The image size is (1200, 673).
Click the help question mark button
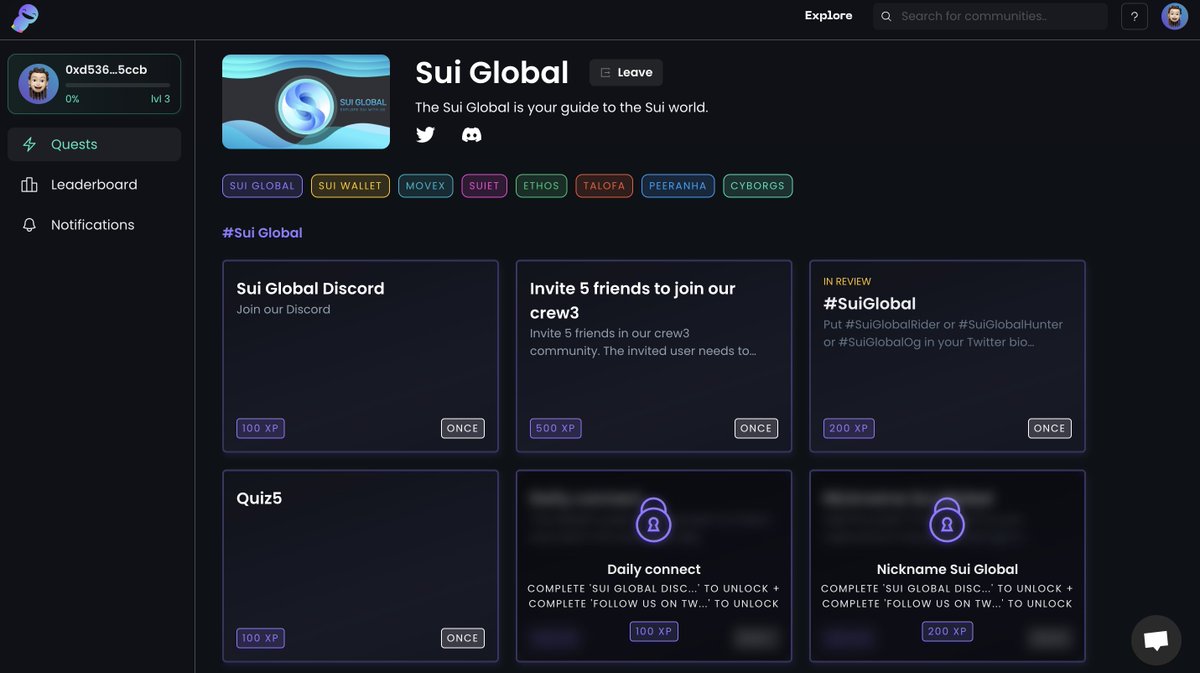point(1134,16)
